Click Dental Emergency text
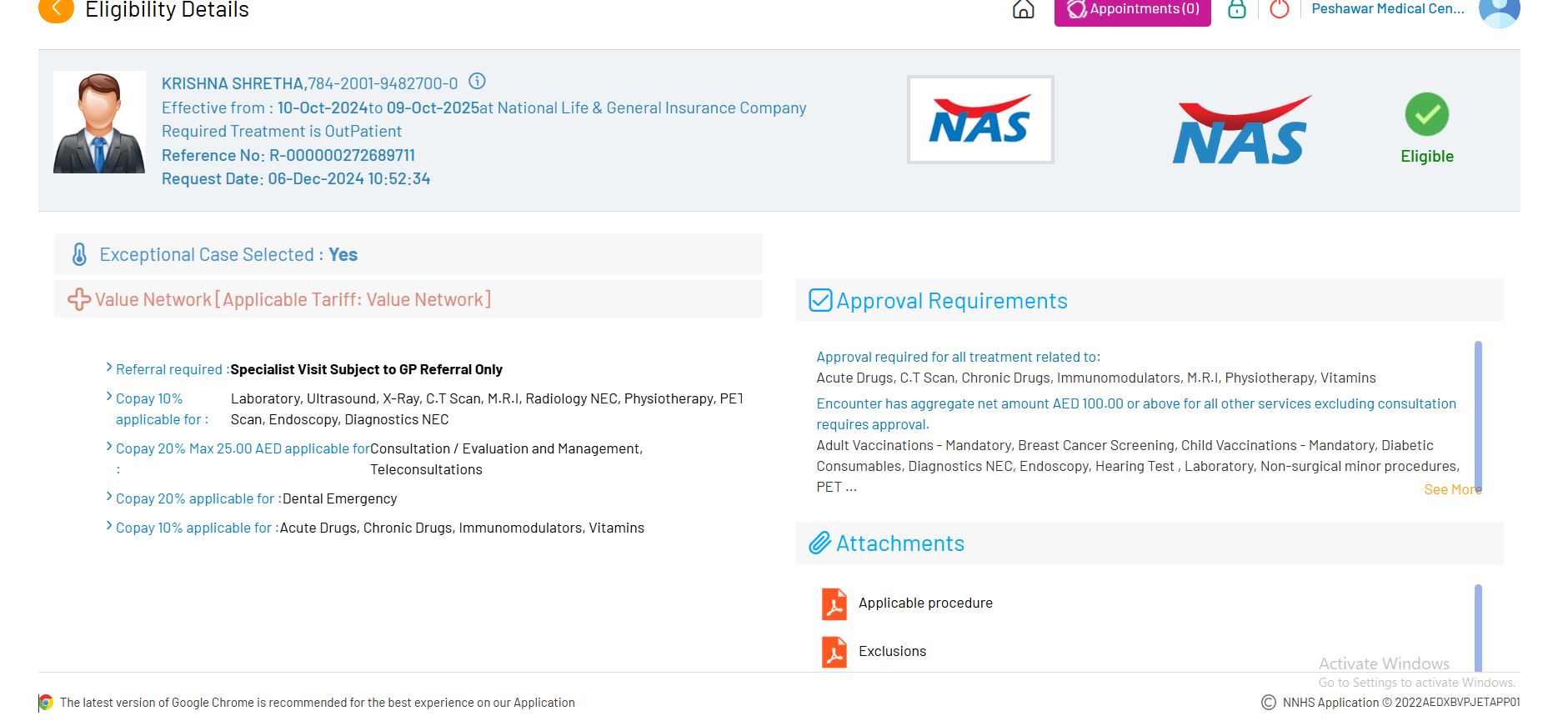 click(x=339, y=498)
